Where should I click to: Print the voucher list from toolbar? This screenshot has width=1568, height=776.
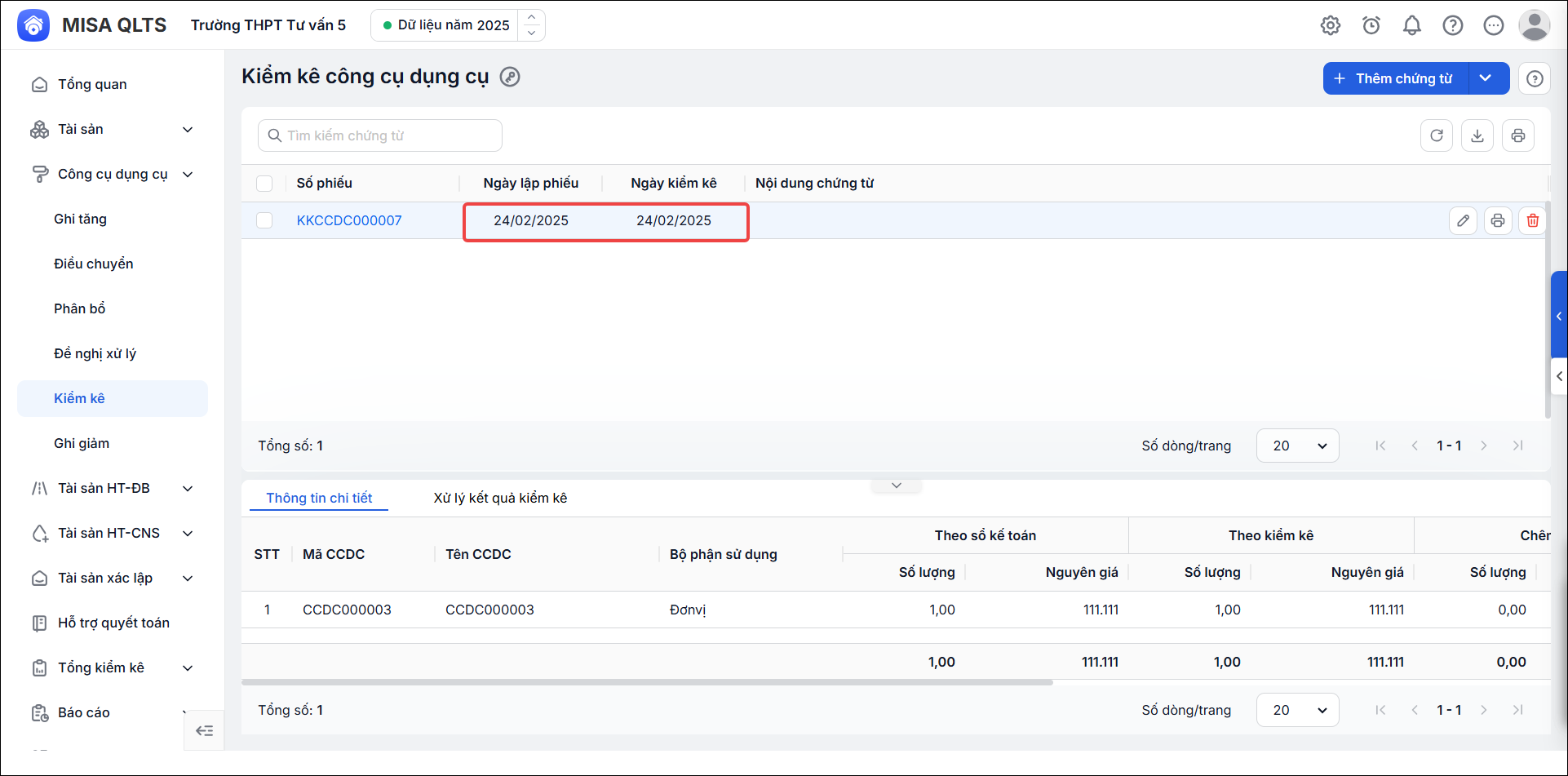point(1518,135)
